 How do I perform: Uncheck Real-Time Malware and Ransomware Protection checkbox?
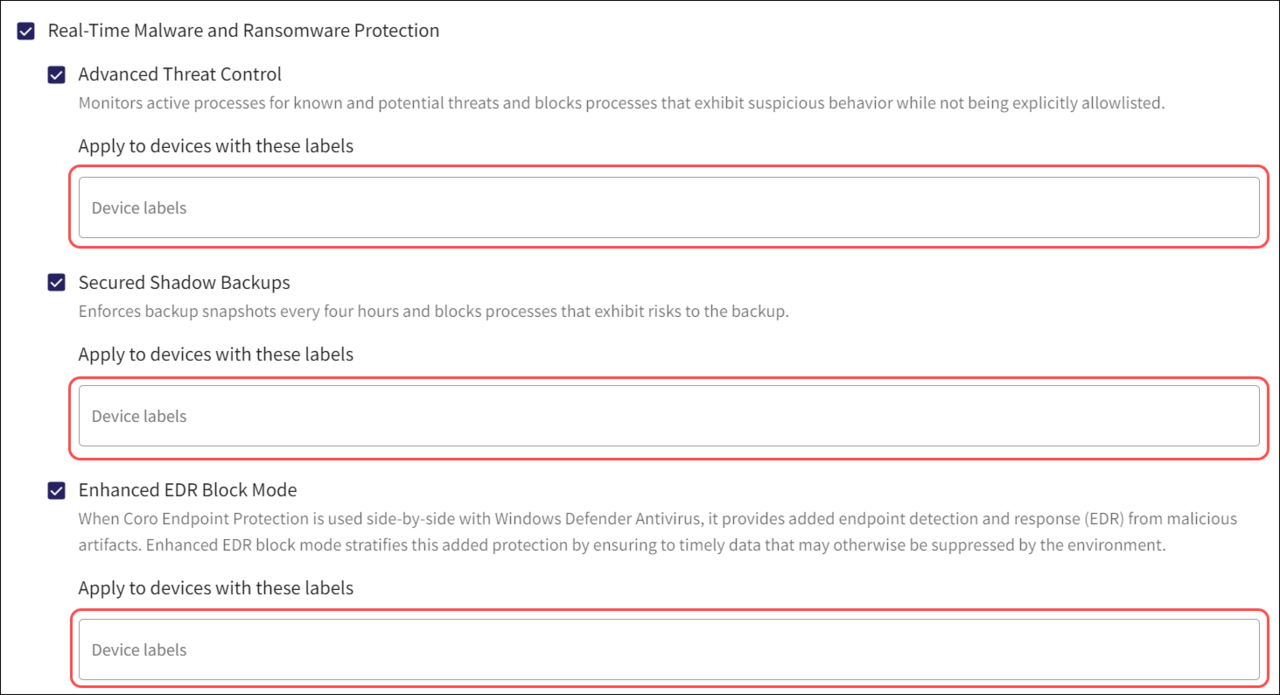point(27,31)
